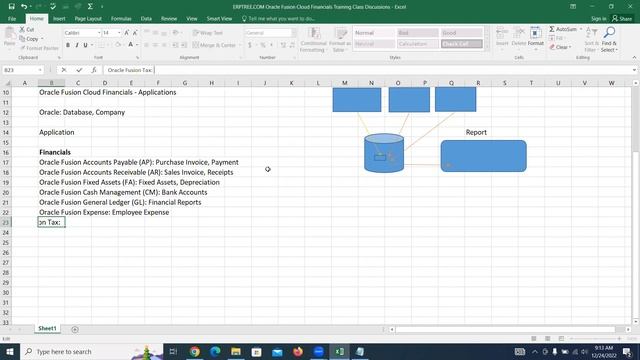Open Find & Select magnifier menu
The image size is (640, 360).
pyautogui.click(x=609, y=39)
